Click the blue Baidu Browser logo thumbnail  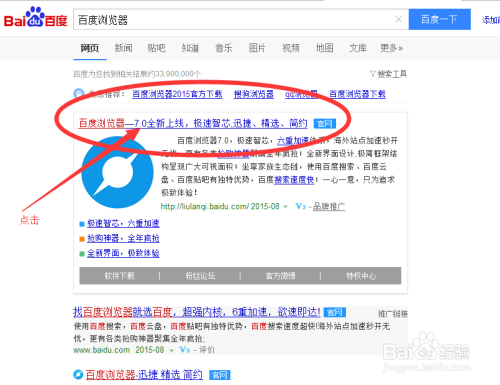pos(117,172)
